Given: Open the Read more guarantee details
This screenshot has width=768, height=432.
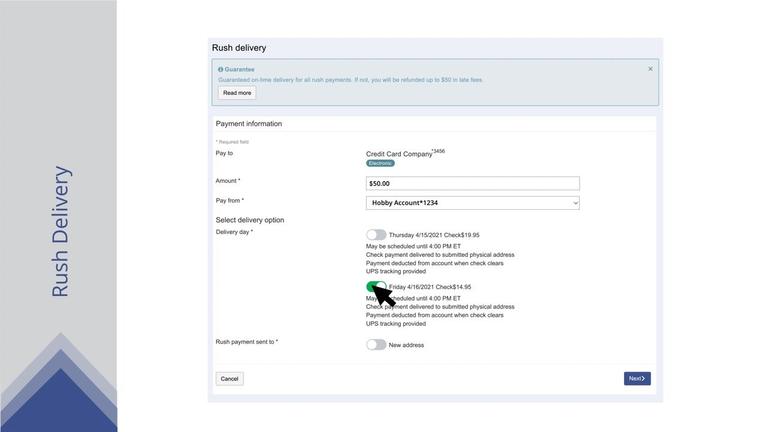Looking at the screenshot, I should pos(237,93).
